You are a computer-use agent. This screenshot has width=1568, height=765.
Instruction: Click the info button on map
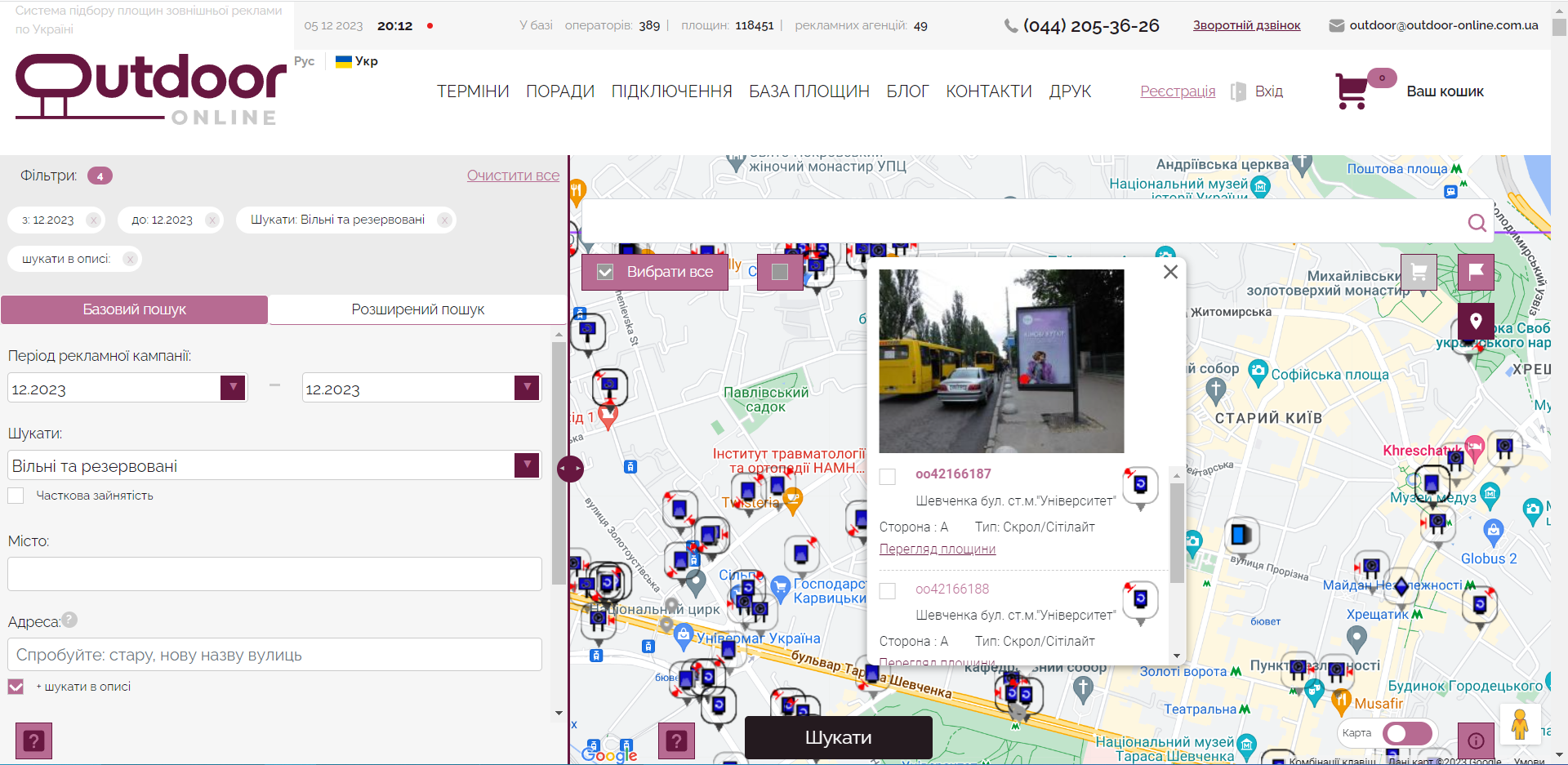click(1476, 741)
